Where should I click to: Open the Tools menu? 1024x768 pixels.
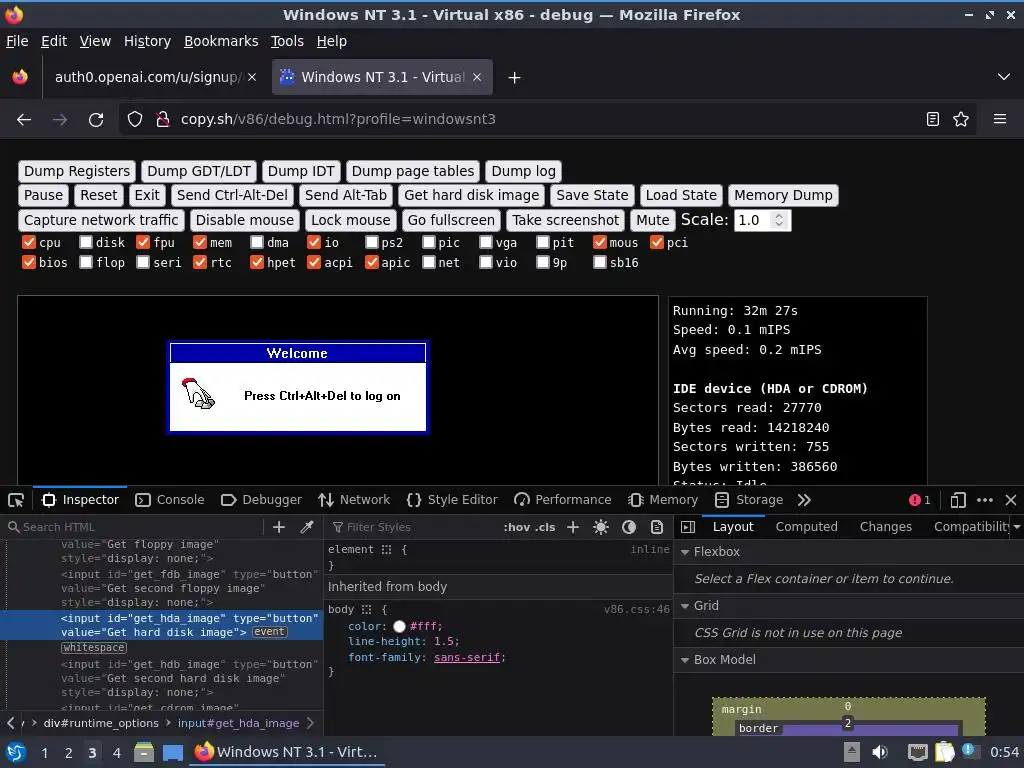point(287,41)
